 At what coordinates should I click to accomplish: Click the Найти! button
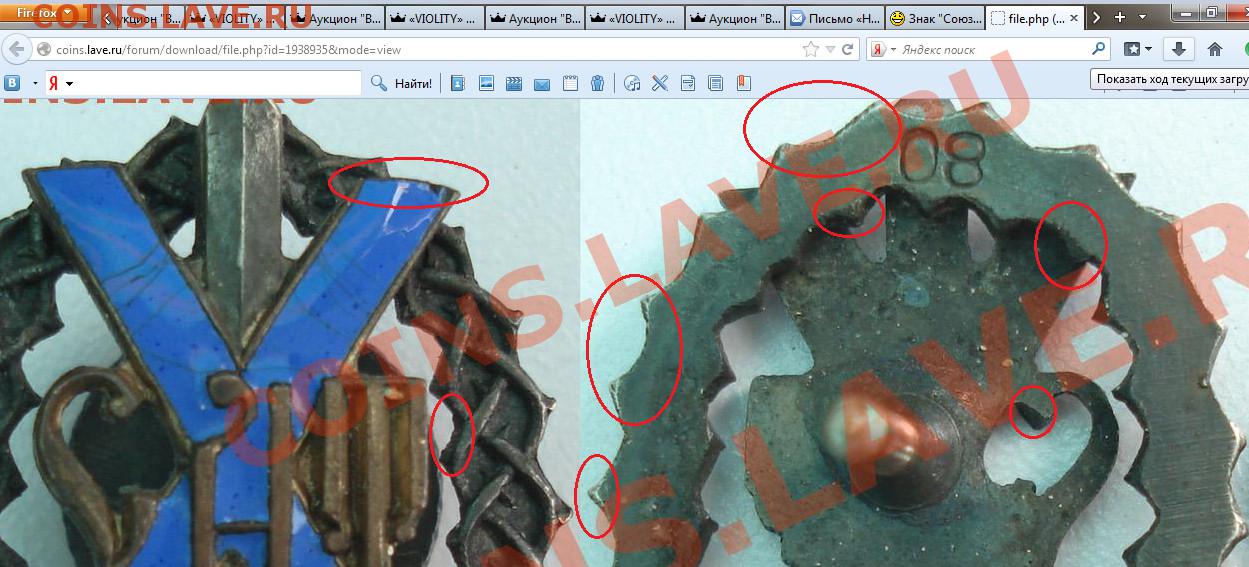[413, 83]
